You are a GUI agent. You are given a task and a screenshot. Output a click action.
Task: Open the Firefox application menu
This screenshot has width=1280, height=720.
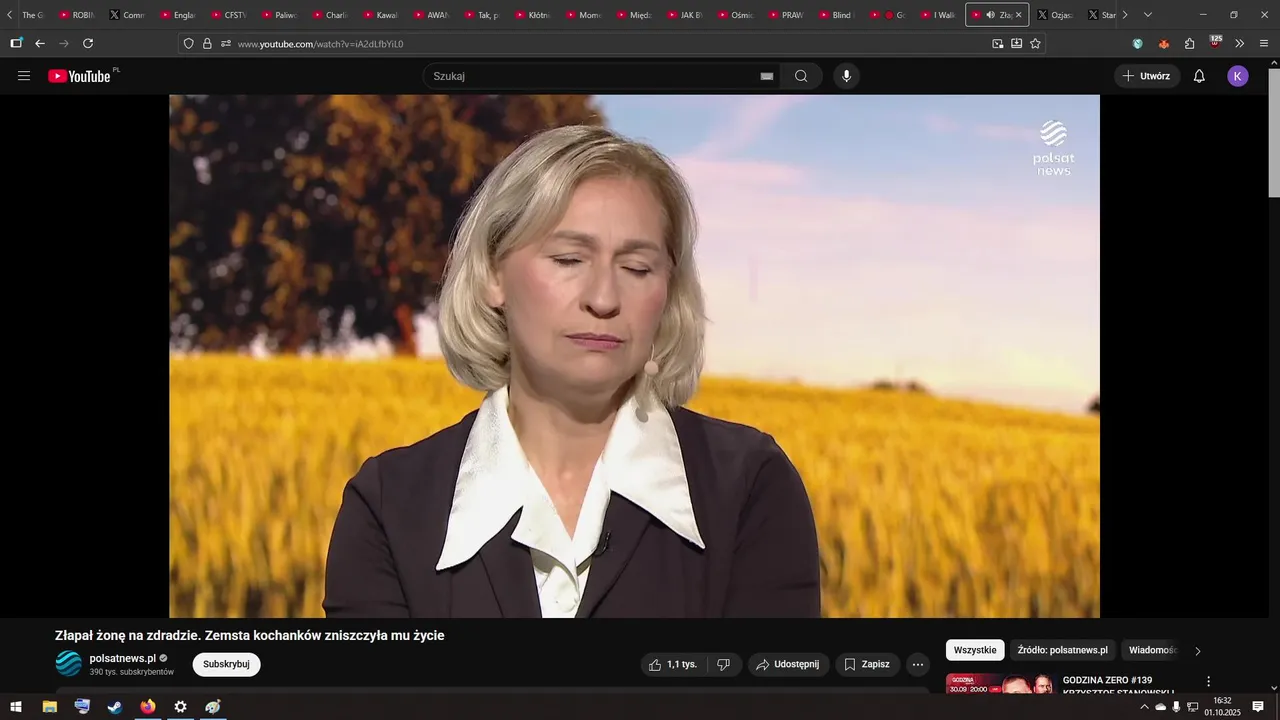[x=1264, y=43]
